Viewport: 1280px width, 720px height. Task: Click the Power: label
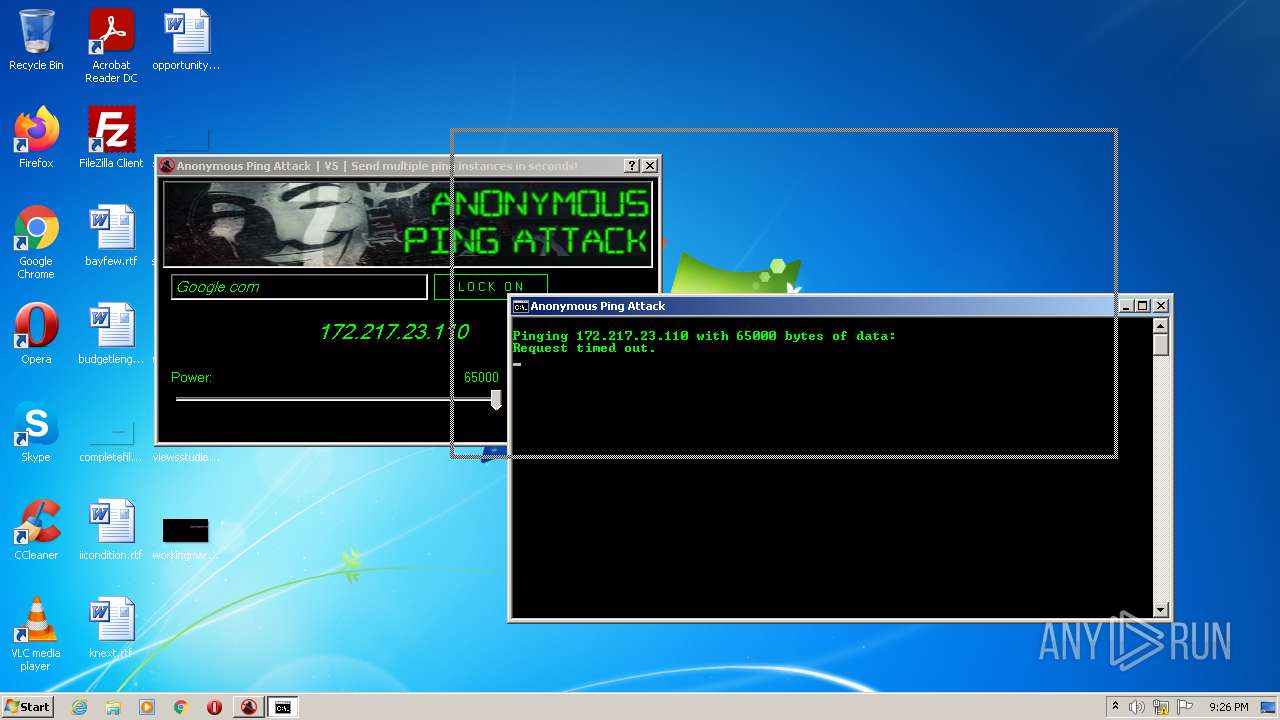tap(191, 378)
